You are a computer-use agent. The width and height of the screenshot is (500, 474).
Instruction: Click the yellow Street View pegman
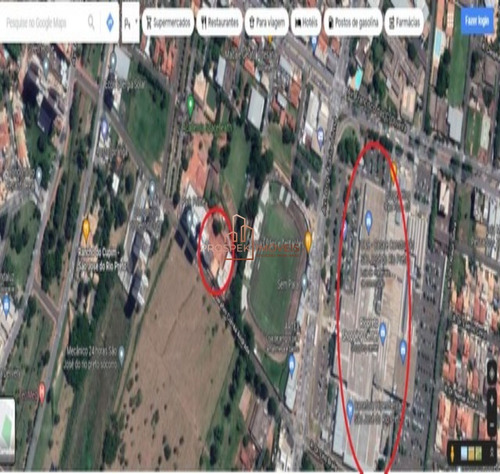[x=453, y=454]
